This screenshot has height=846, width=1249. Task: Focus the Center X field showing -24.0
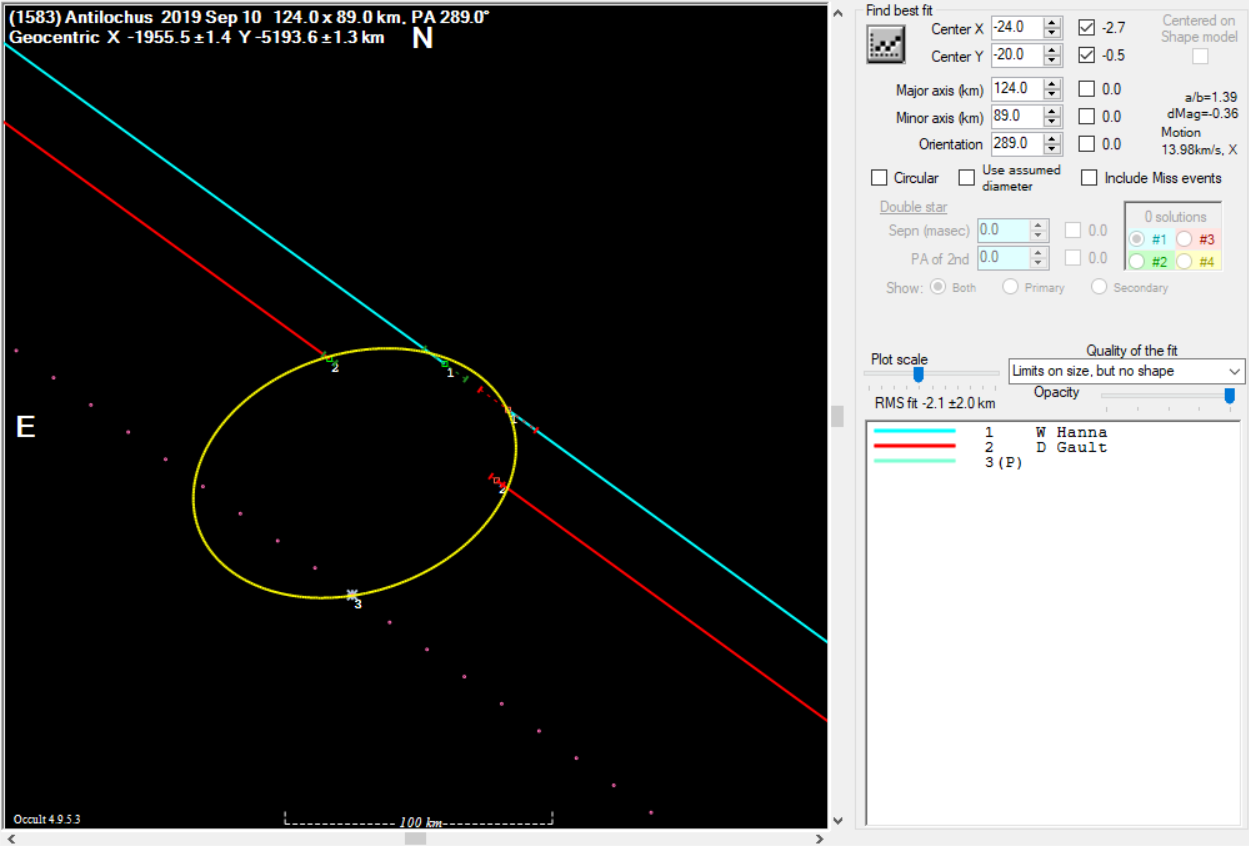pos(1017,28)
